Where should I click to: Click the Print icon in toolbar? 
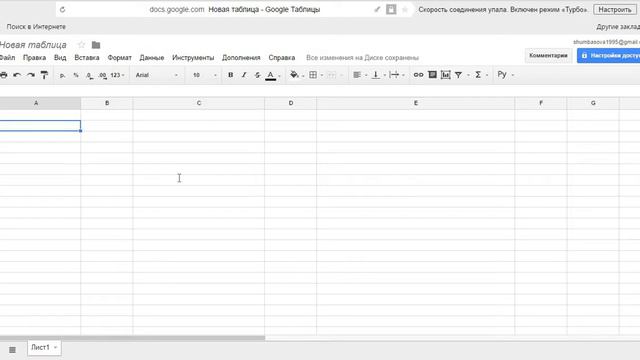pos(3,75)
